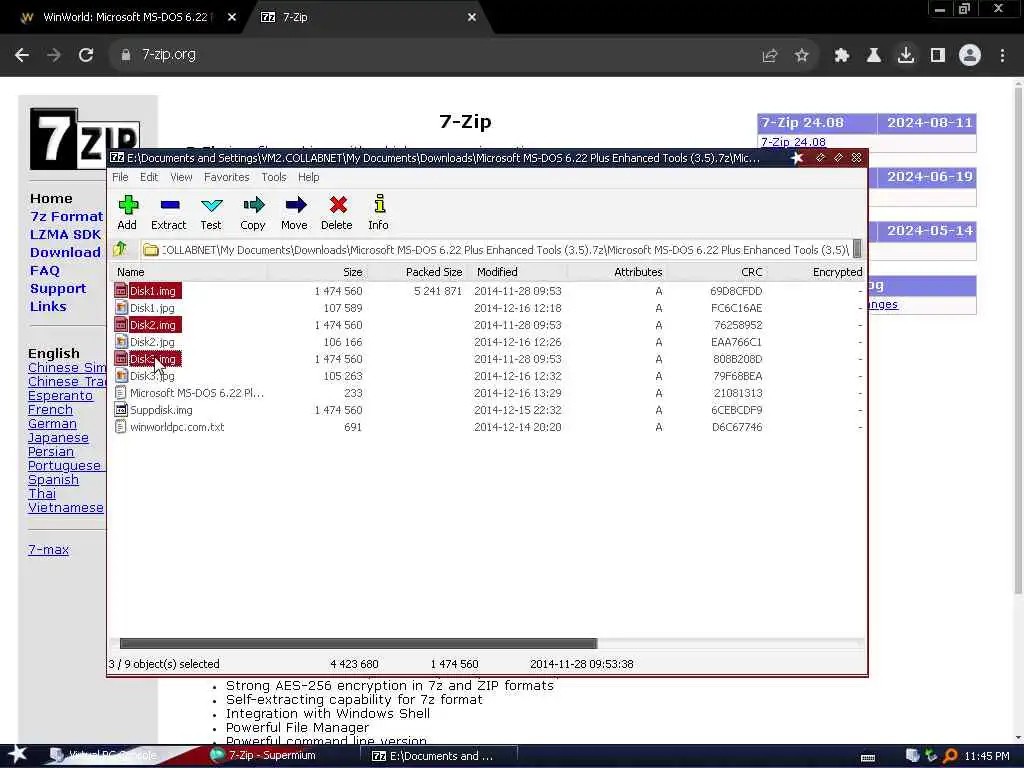Open 7-max link
This screenshot has width=1024, height=768.
point(48,550)
